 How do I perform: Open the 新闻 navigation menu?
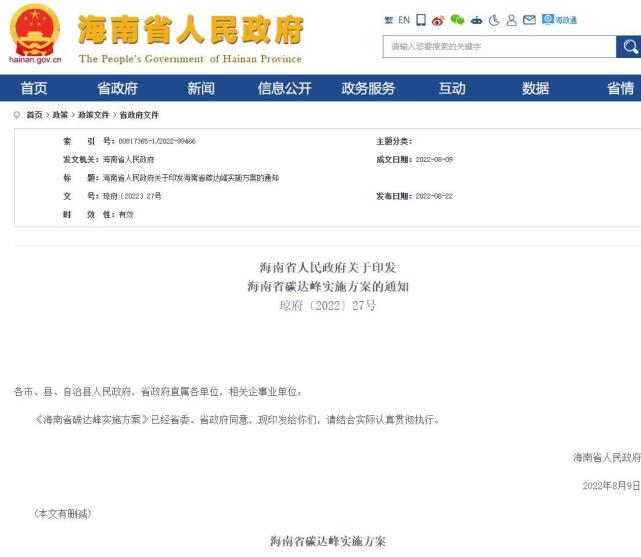(x=200, y=88)
